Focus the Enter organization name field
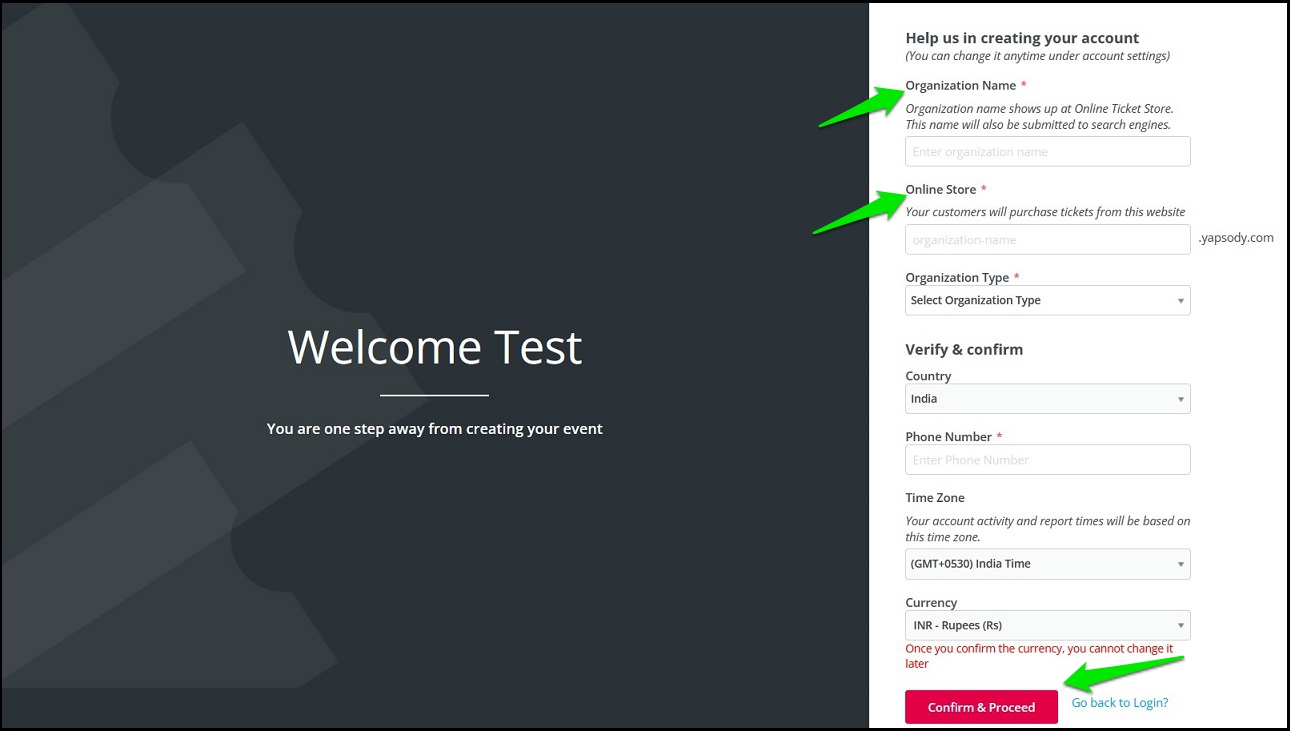 click(x=1047, y=152)
